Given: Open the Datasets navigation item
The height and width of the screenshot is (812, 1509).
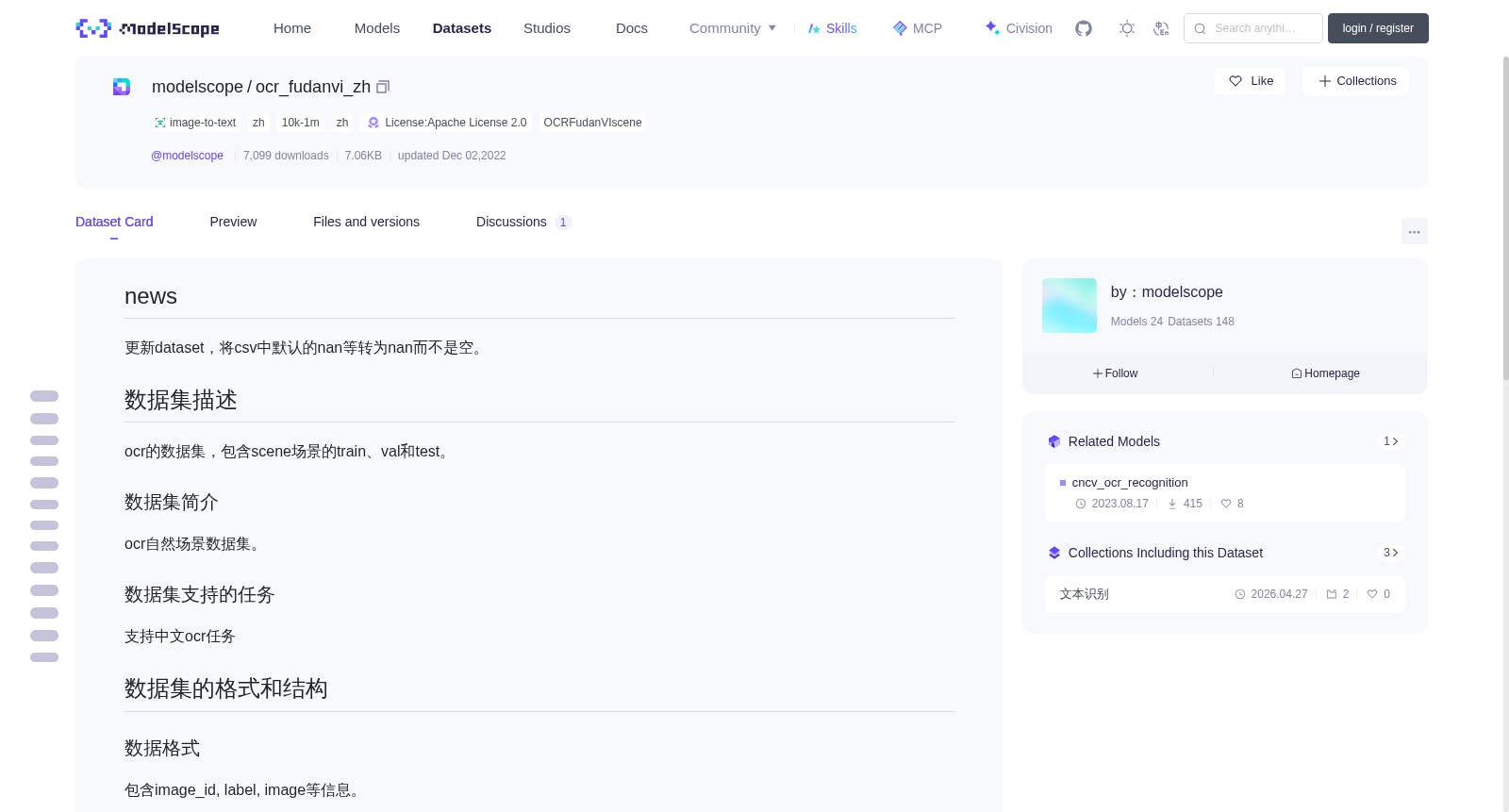Looking at the screenshot, I should [x=462, y=28].
